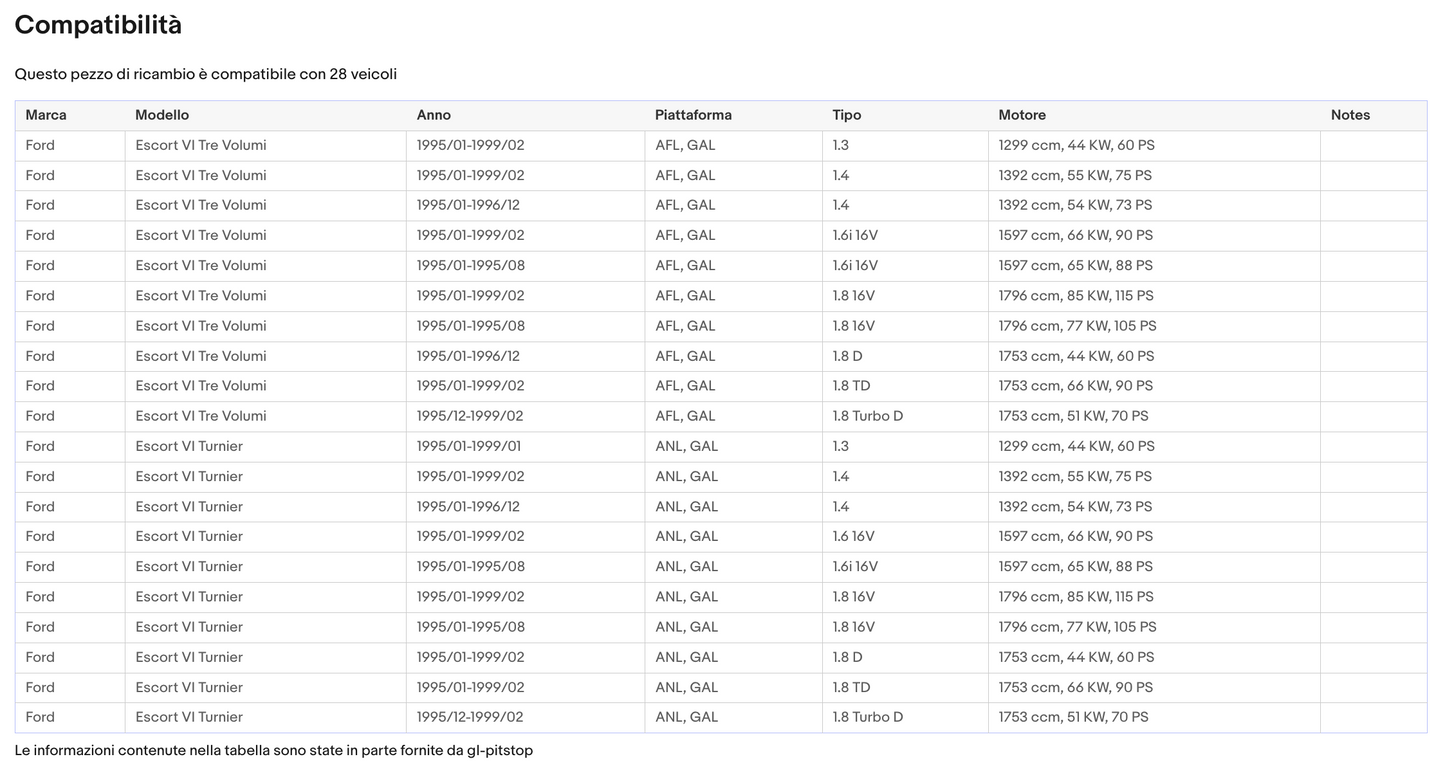Select "Ford" in the Turnier 1.8 D row
This screenshot has height=777, width=1445.
(40, 657)
